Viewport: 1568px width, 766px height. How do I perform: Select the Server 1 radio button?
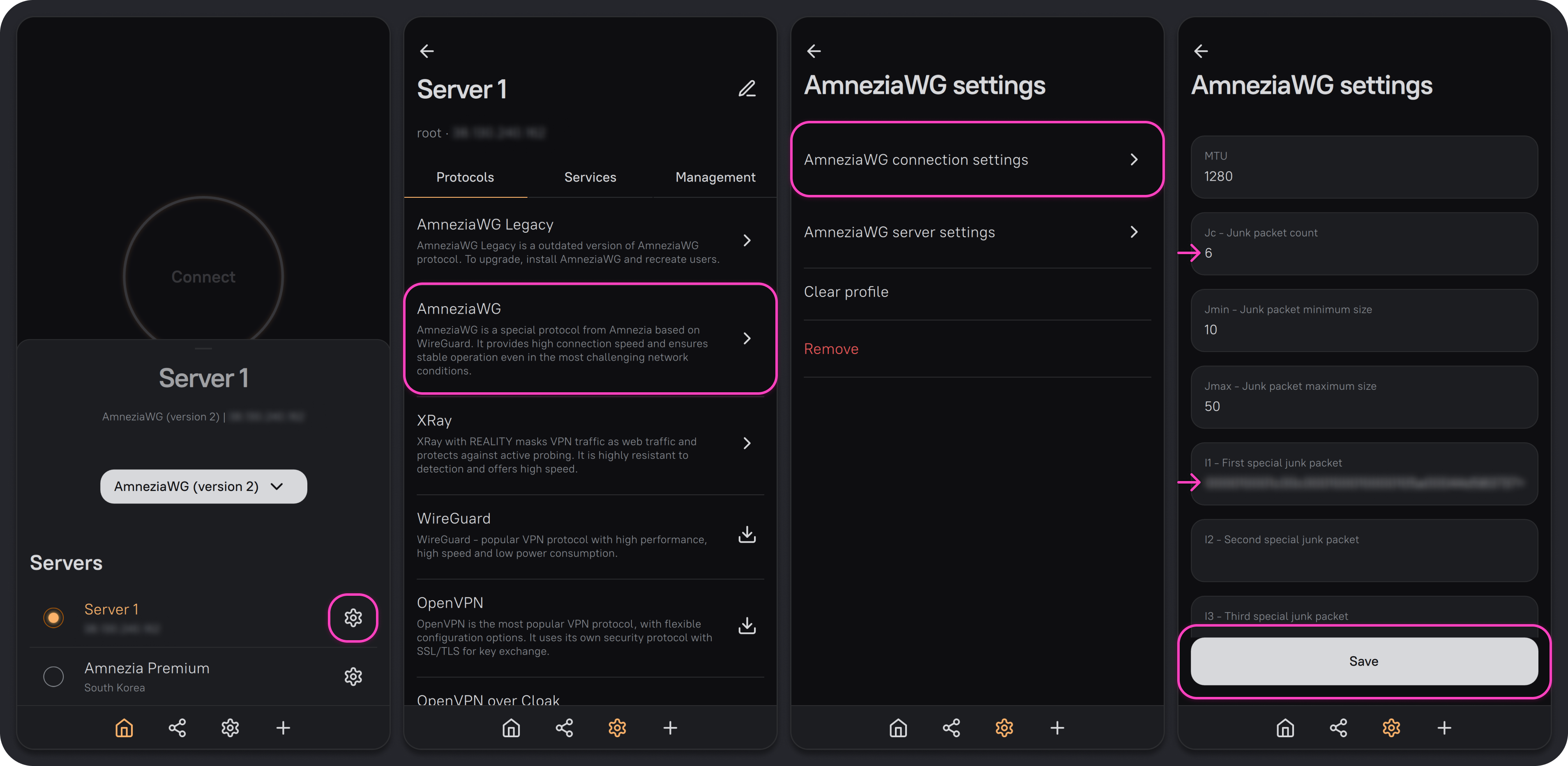click(53, 618)
